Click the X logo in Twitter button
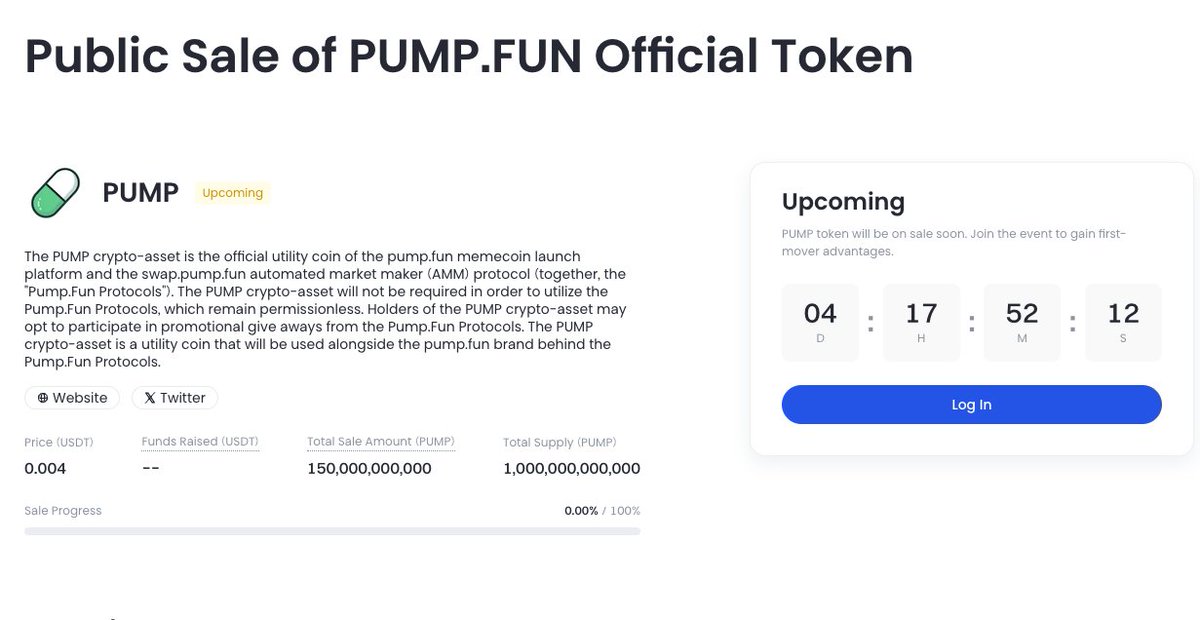Screen dimensions: 1200x620 click(x=150, y=398)
